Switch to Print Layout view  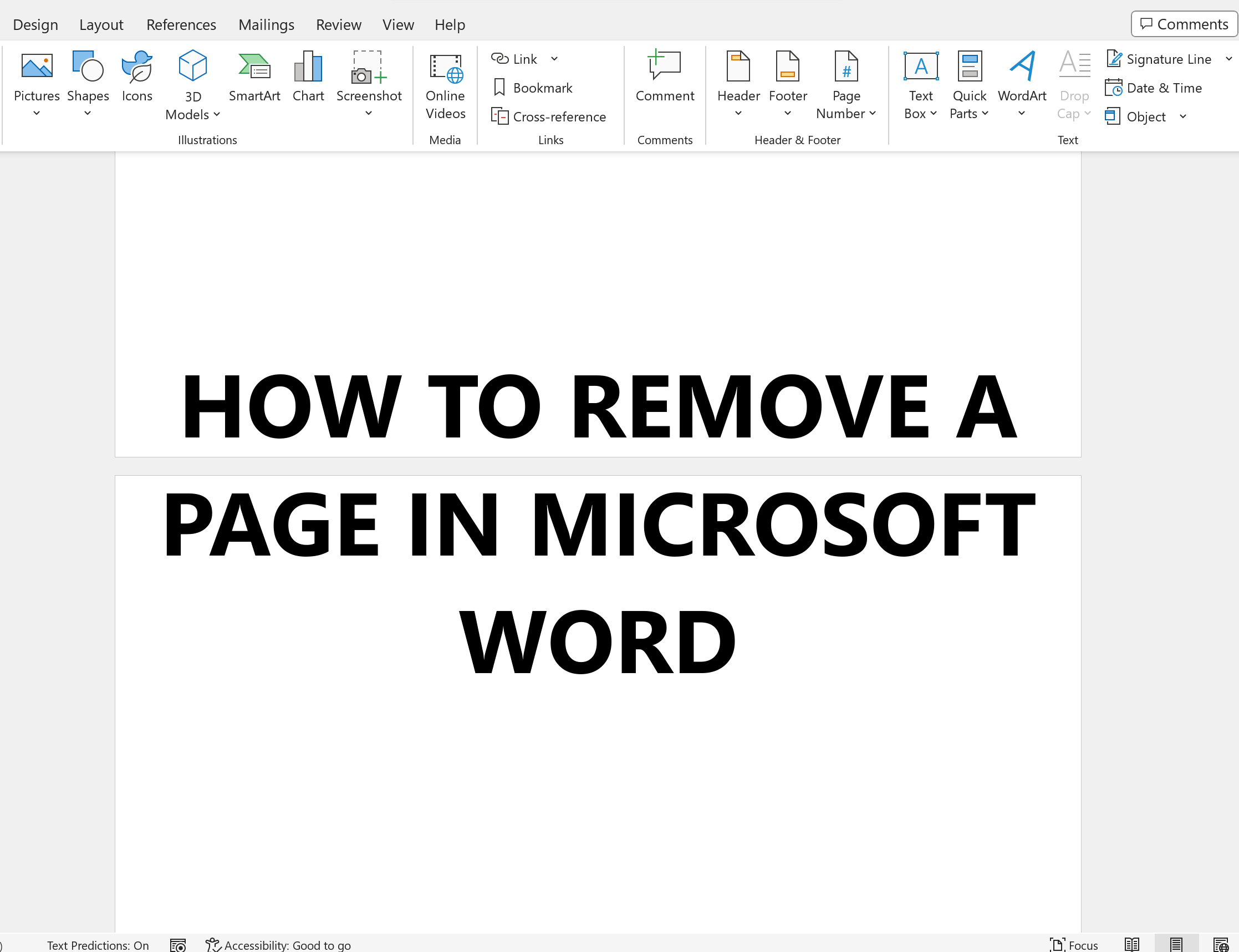(x=1176, y=945)
